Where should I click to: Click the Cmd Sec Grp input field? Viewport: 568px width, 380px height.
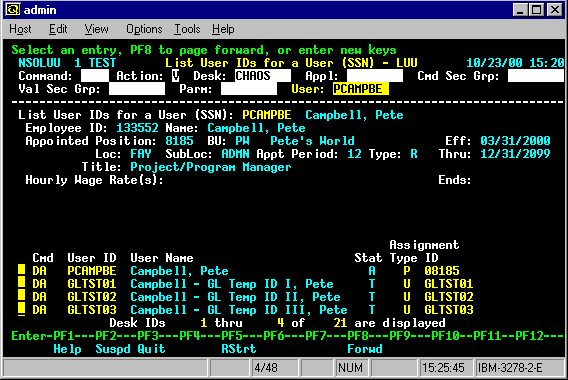[536, 76]
